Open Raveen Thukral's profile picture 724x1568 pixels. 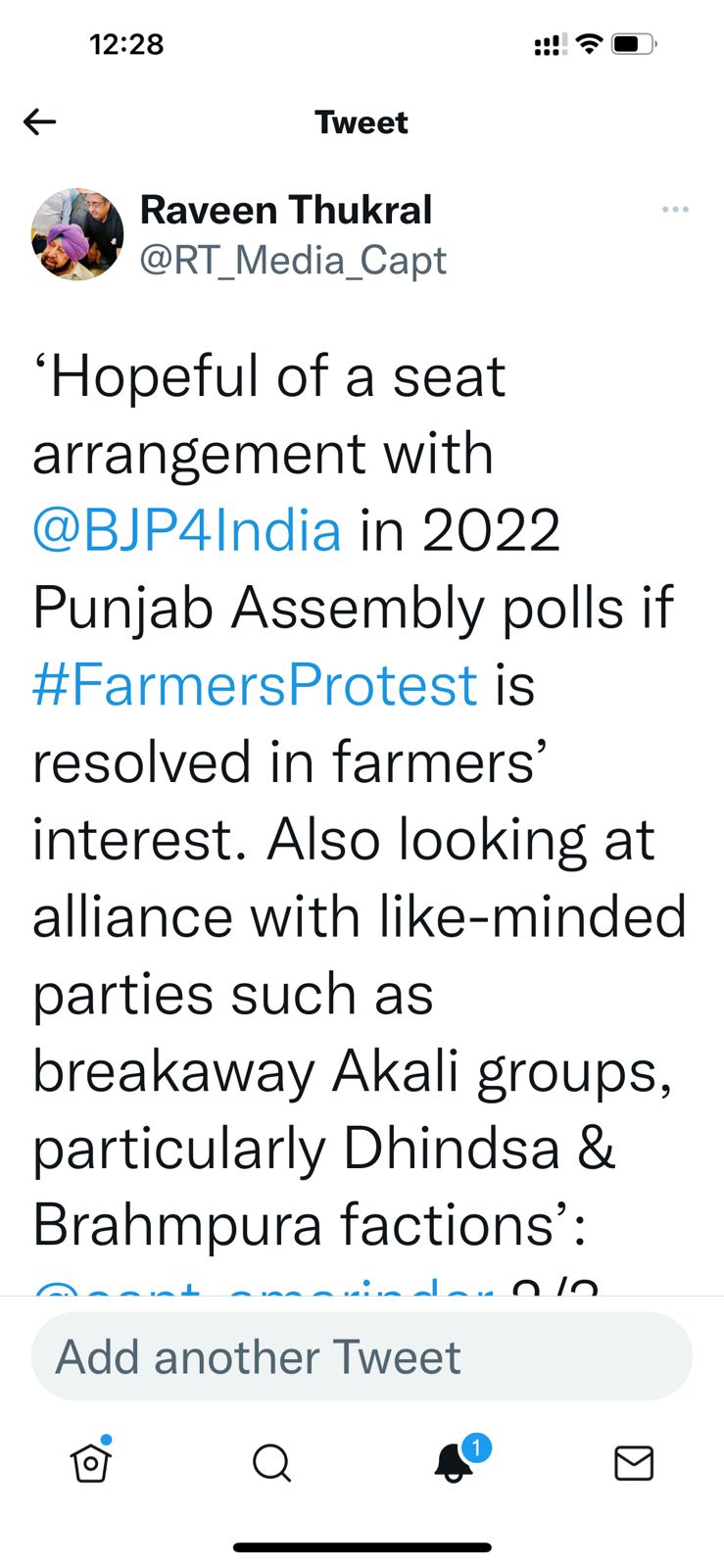pos(78,235)
